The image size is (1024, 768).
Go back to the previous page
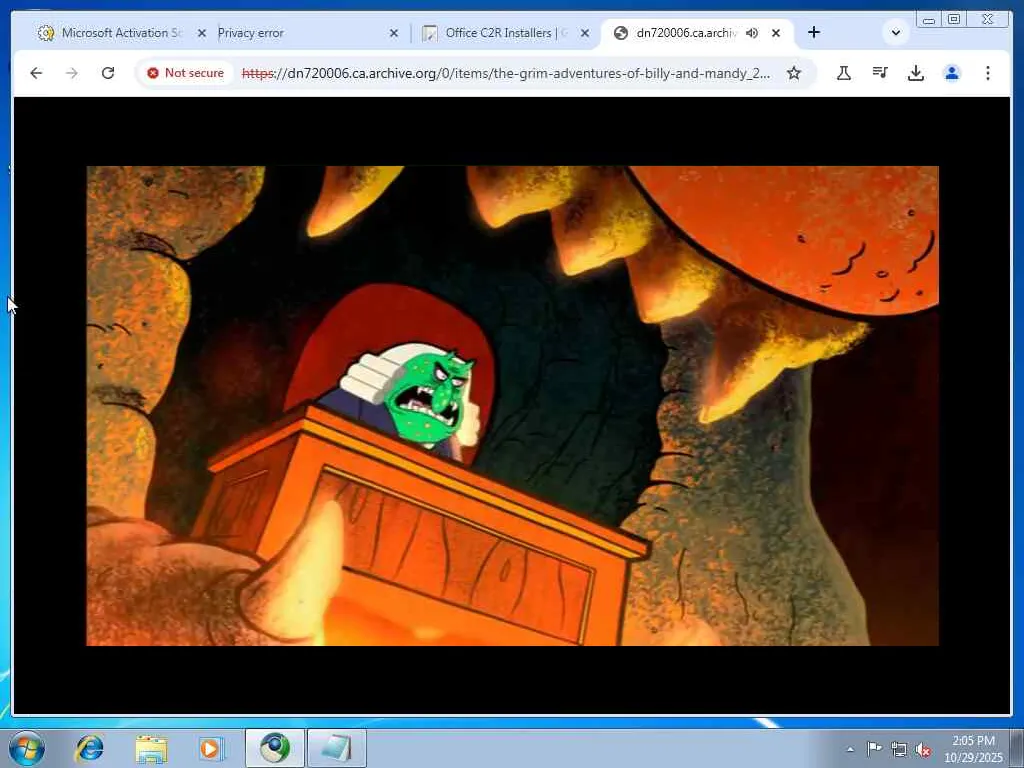click(x=36, y=73)
